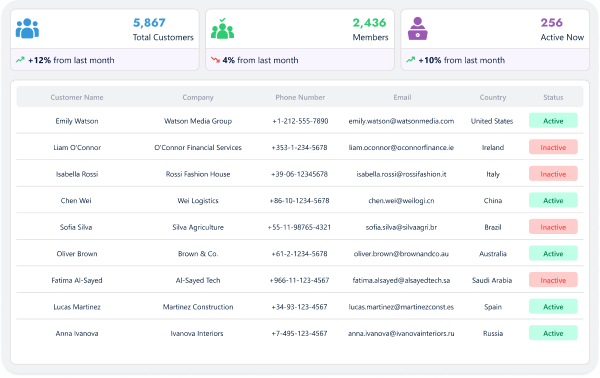Click the purple Active Now user icon
This screenshot has width=600, height=378.
(x=417, y=28)
